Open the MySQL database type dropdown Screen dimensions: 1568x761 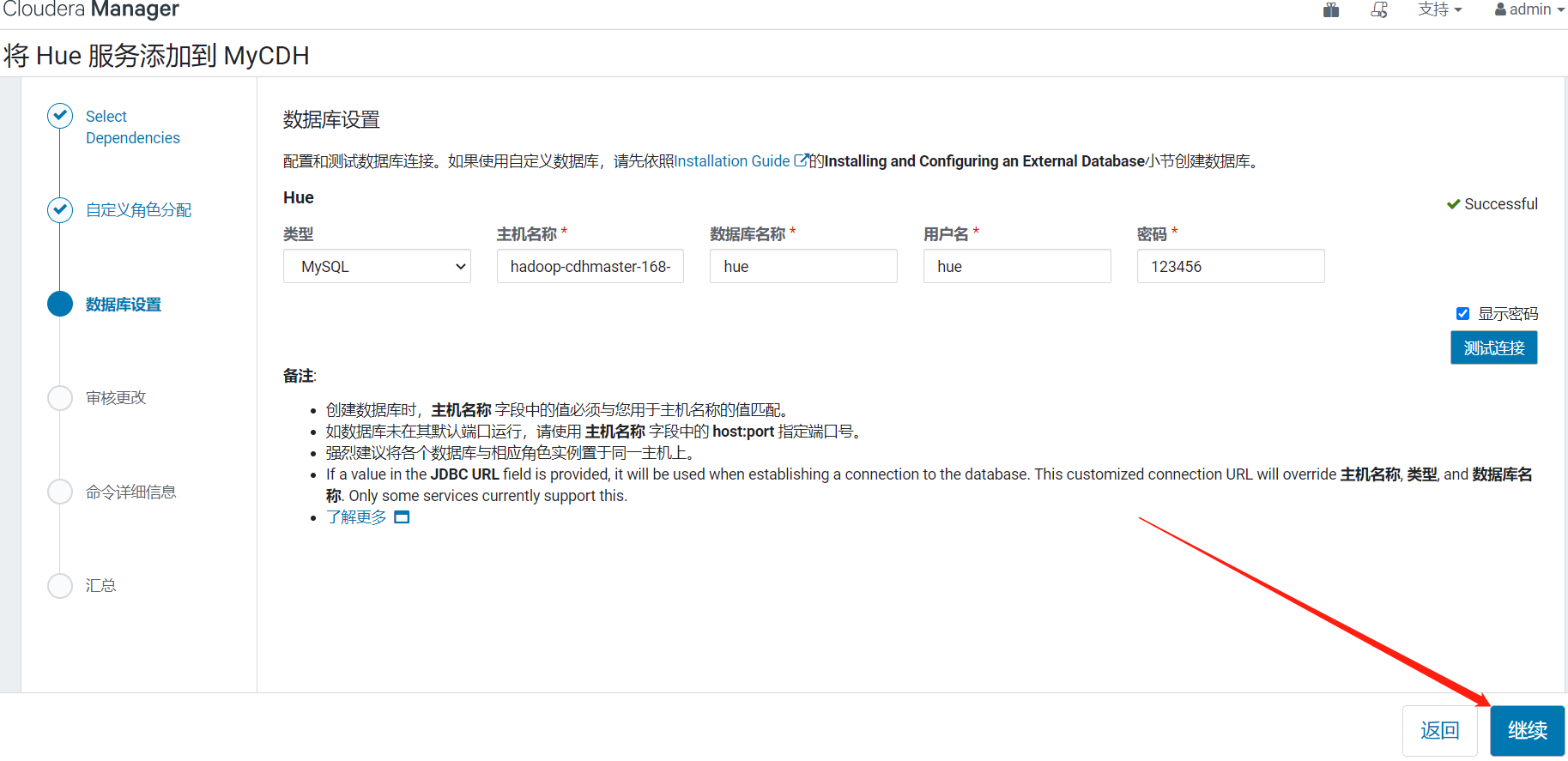(377, 266)
